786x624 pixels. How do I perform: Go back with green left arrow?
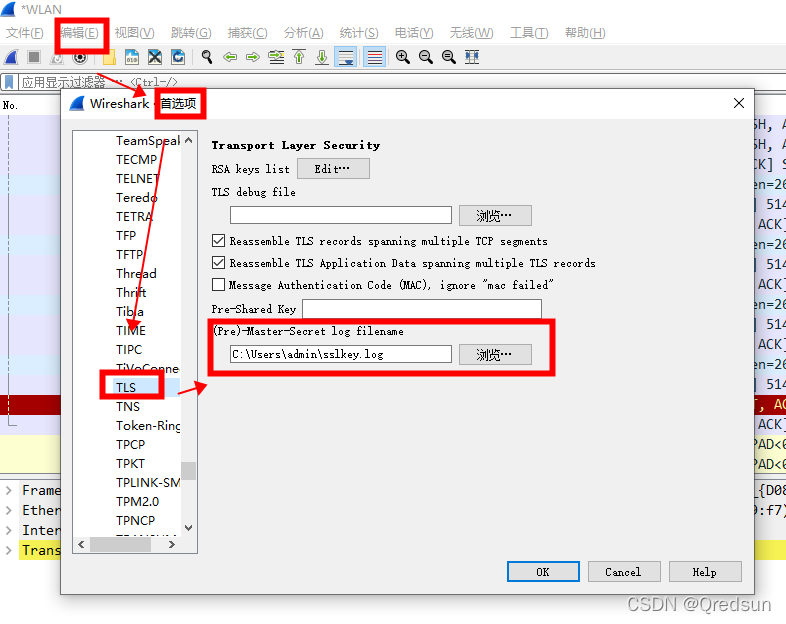[x=230, y=57]
